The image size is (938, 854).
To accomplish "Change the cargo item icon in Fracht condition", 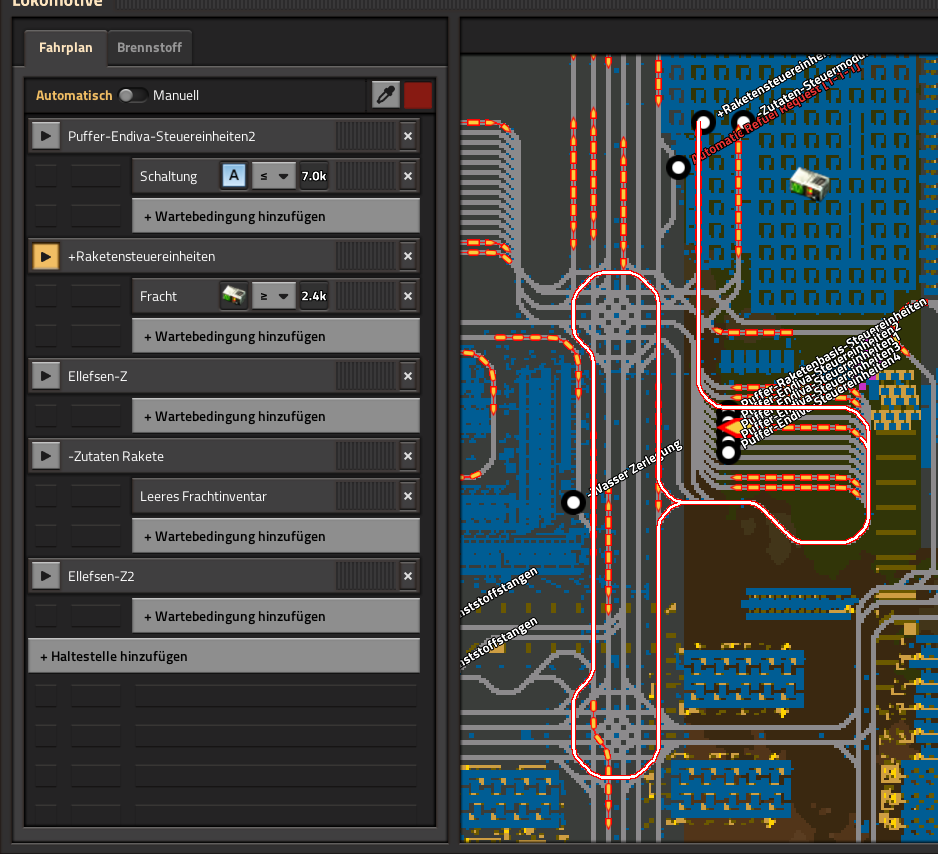I will (234, 296).
